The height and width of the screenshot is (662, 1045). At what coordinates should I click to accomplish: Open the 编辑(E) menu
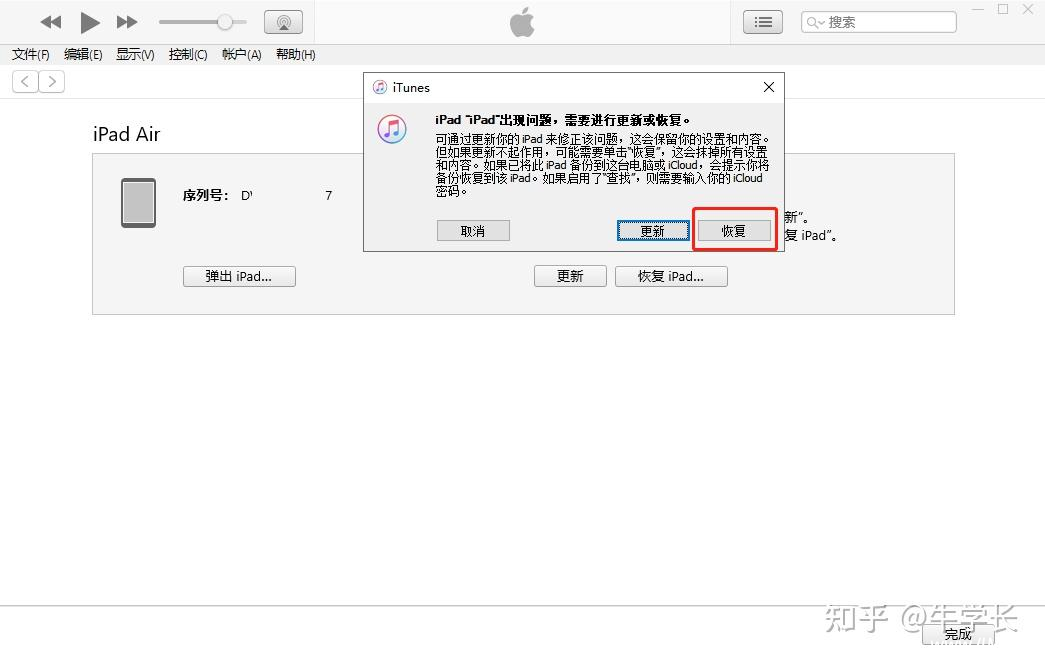click(x=83, y=55)
